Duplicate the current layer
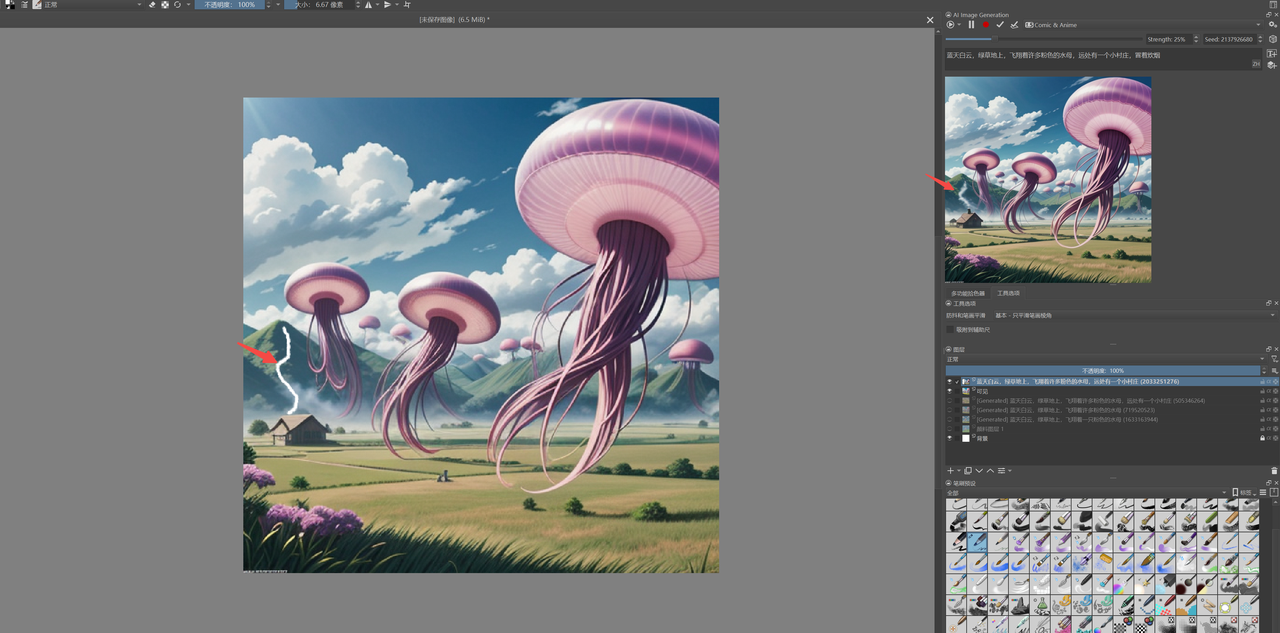The height and width of the screenshot is (633, 1280). [967, 471]
